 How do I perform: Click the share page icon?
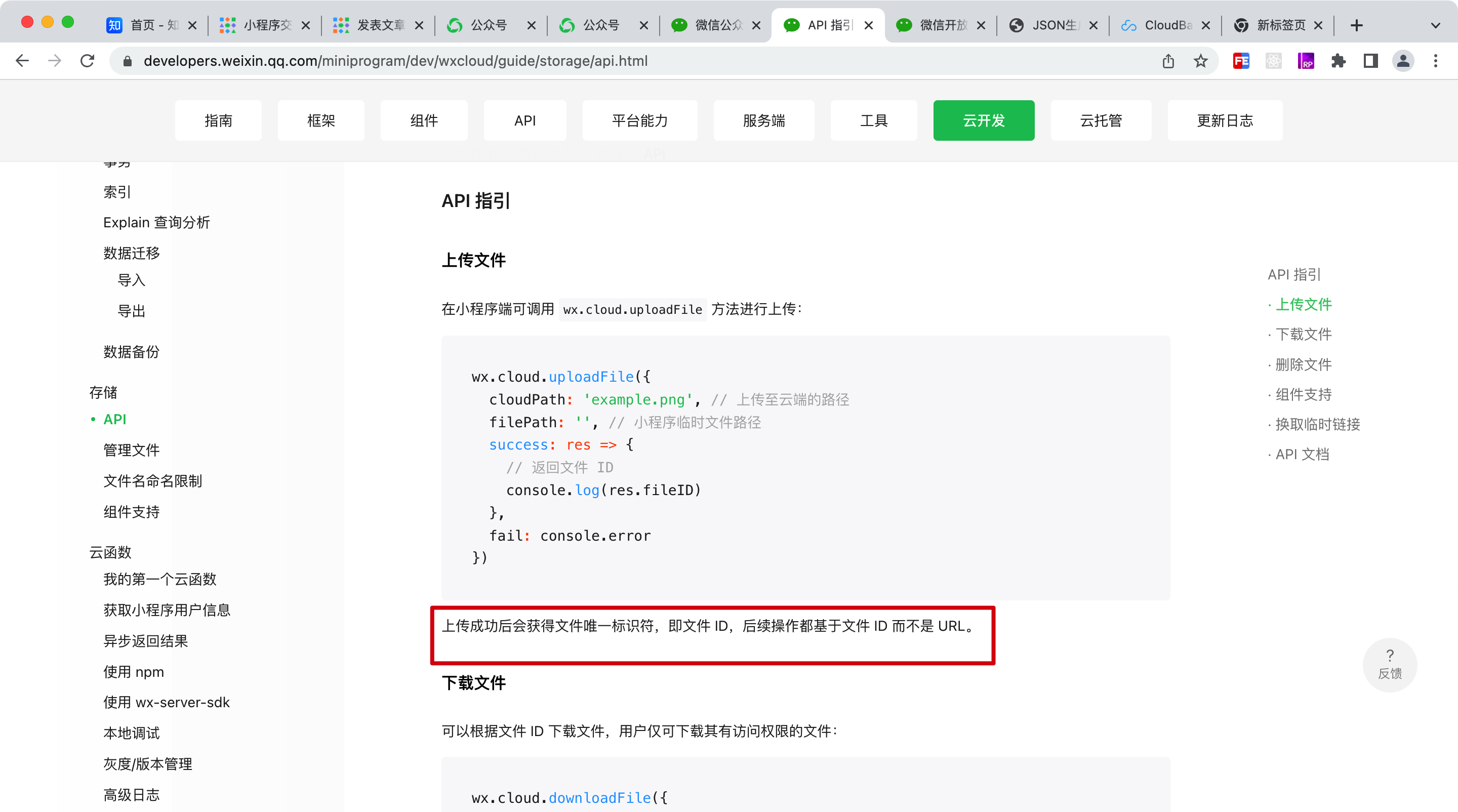(1168, 61)
